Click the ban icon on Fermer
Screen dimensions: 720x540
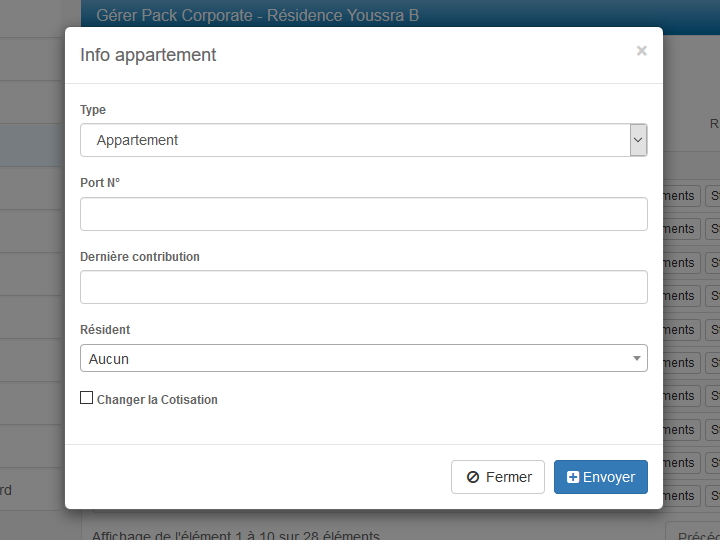473,478
